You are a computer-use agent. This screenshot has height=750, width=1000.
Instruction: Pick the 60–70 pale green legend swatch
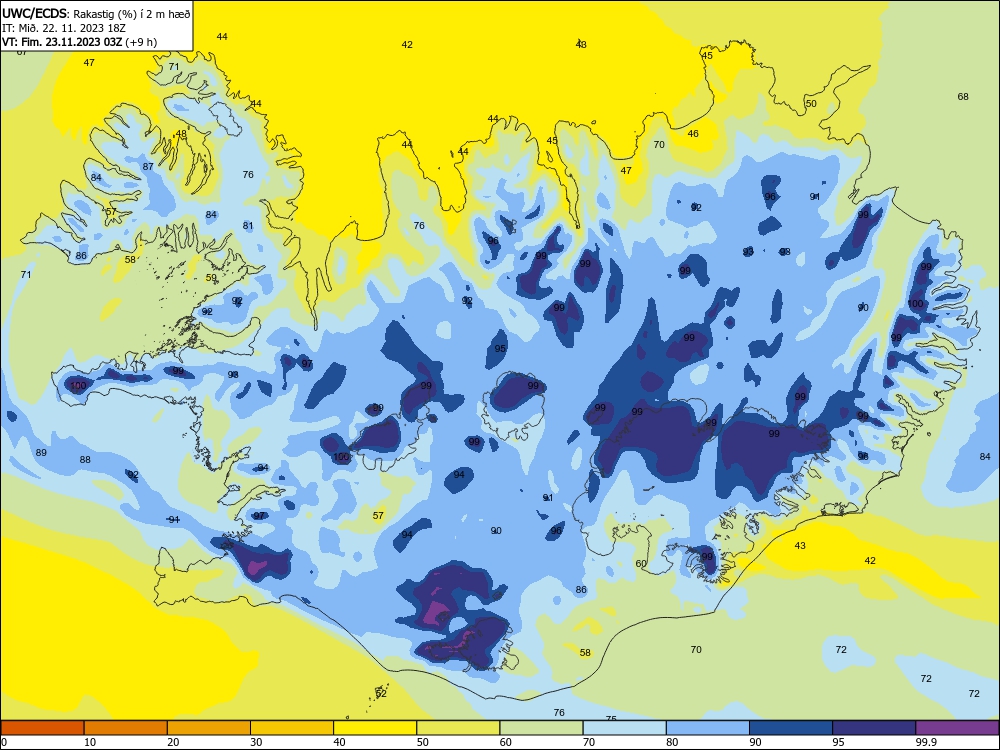click(541, 728)
